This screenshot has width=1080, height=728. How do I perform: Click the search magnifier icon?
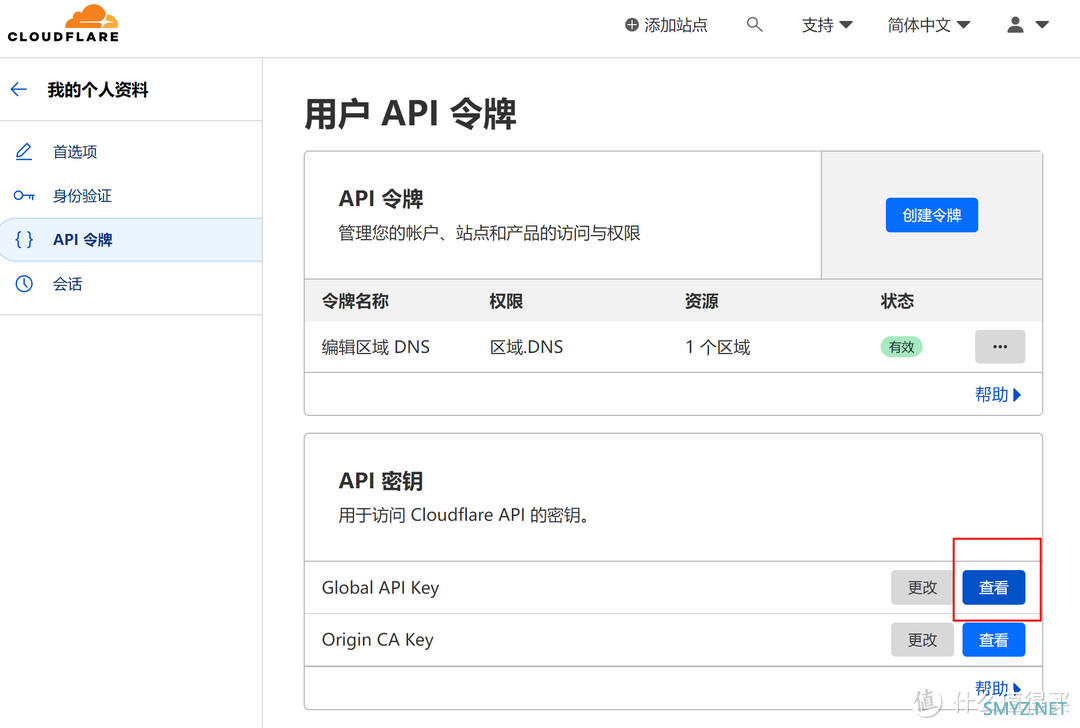click(754, 25)
